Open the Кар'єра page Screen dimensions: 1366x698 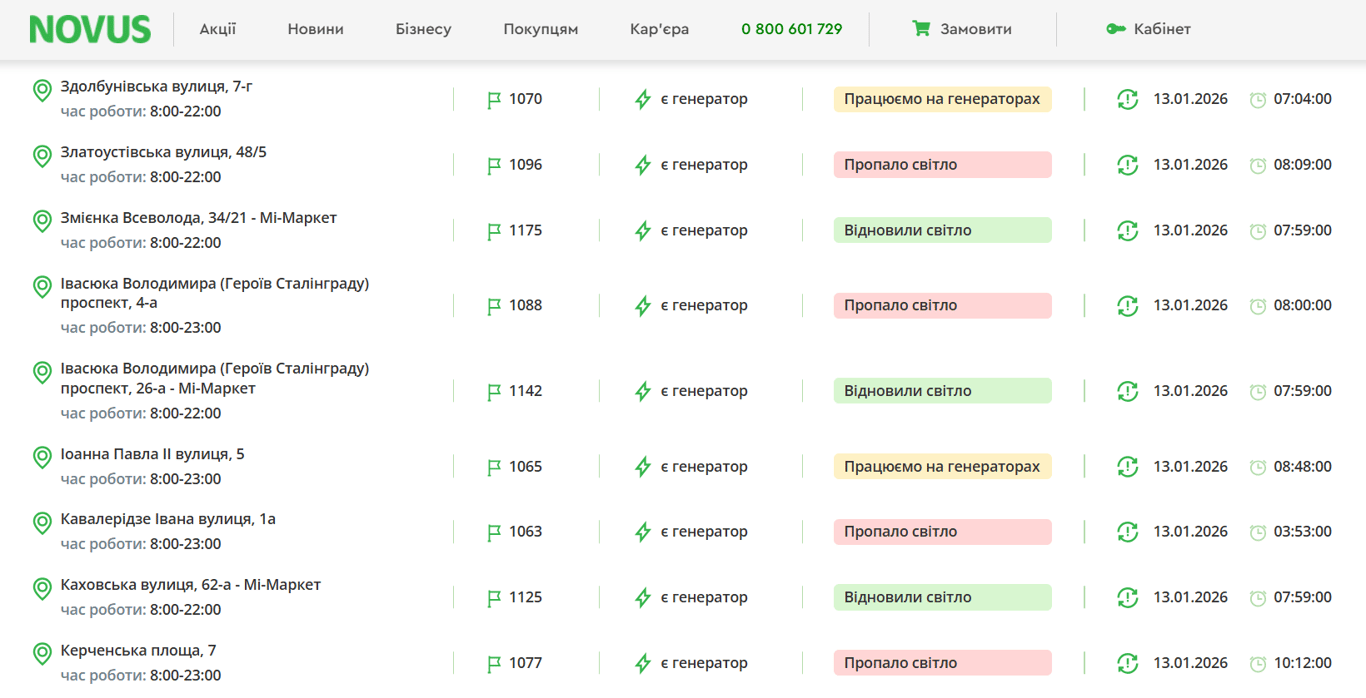(x=659, y=29)
